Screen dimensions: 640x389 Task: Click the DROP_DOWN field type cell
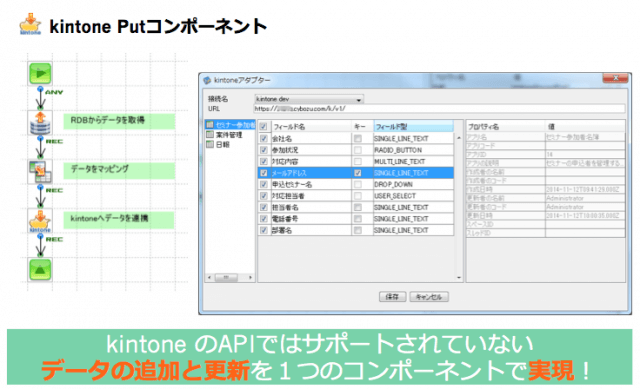coord(413,184)
